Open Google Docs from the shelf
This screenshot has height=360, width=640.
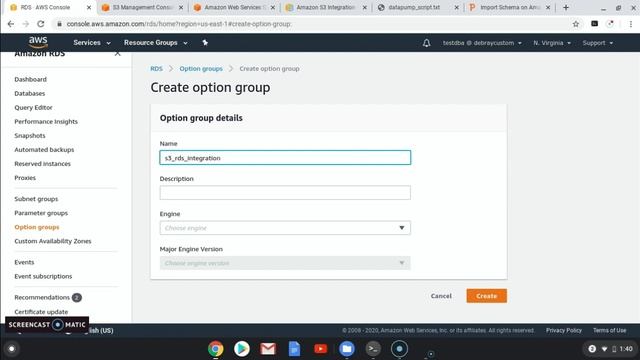[x=294, y=349]
